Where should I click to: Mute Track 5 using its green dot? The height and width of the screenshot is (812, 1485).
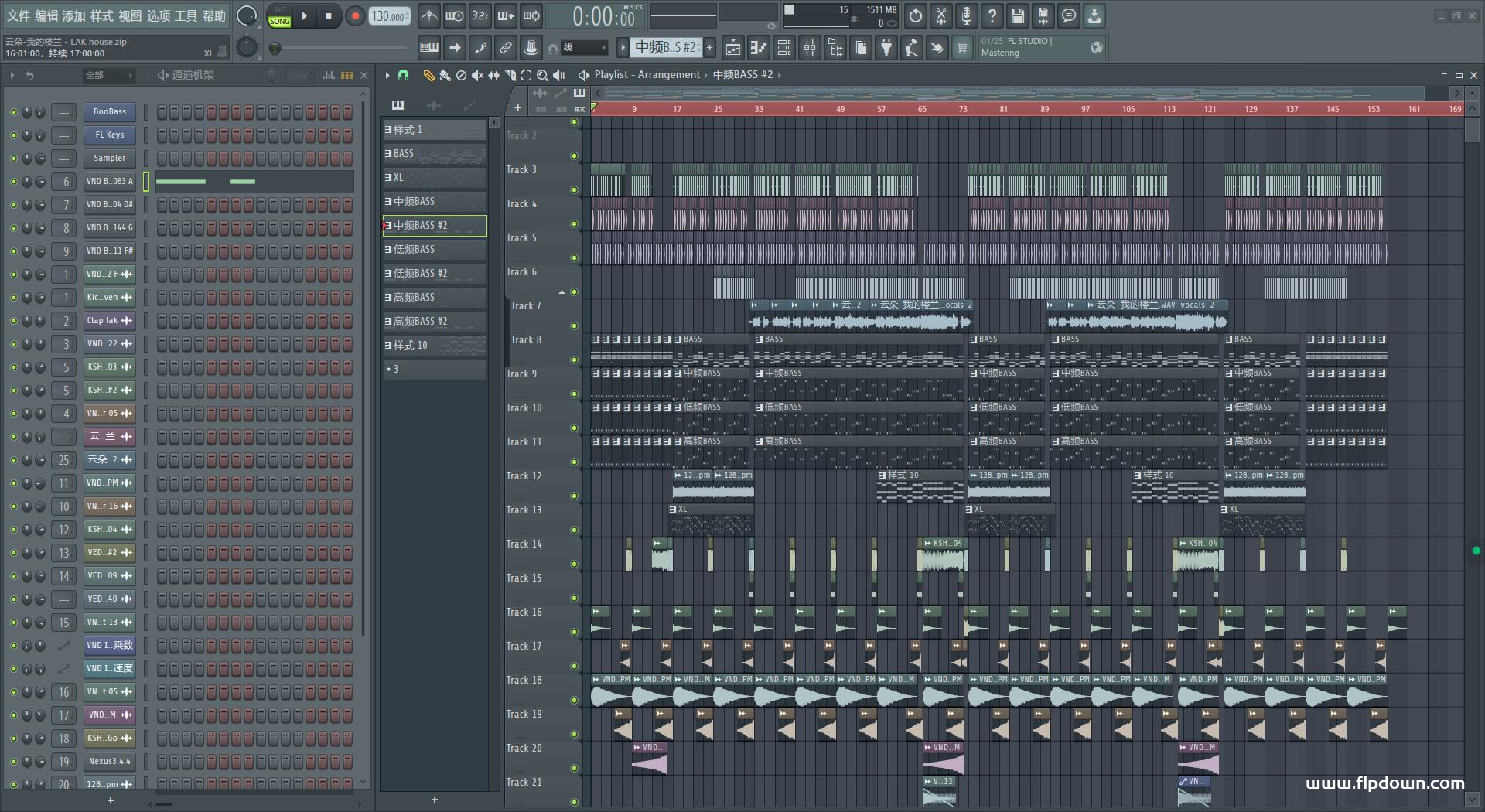574,258
